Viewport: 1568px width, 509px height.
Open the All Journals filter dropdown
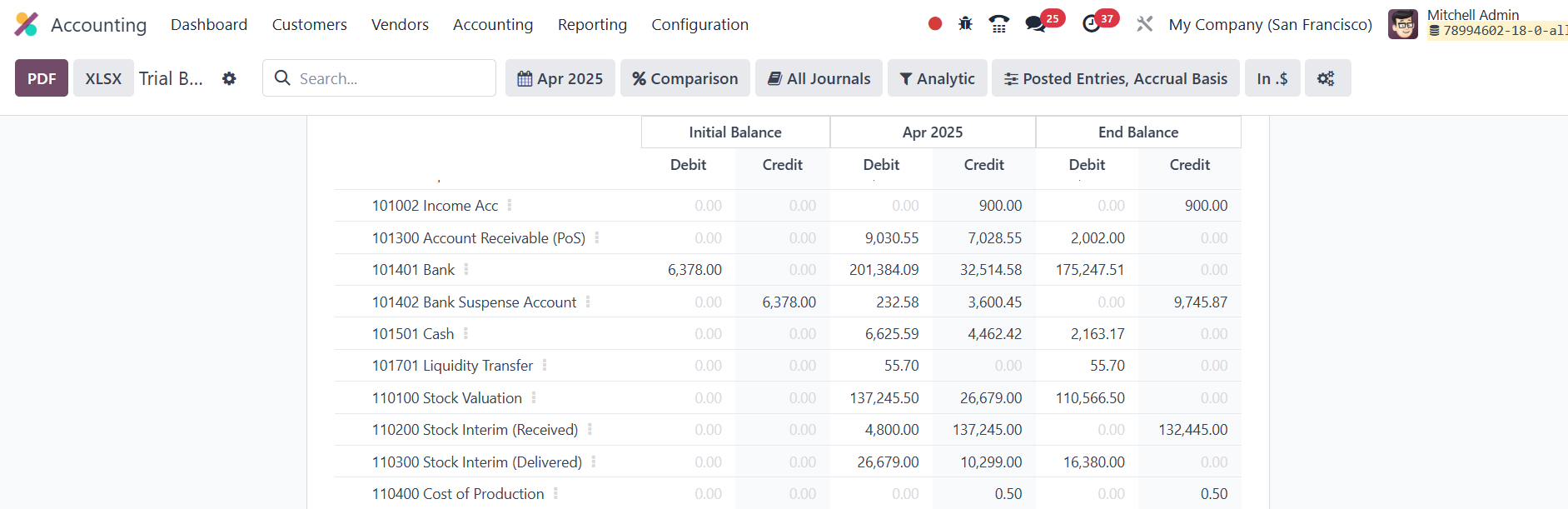[x=819, y=78]
